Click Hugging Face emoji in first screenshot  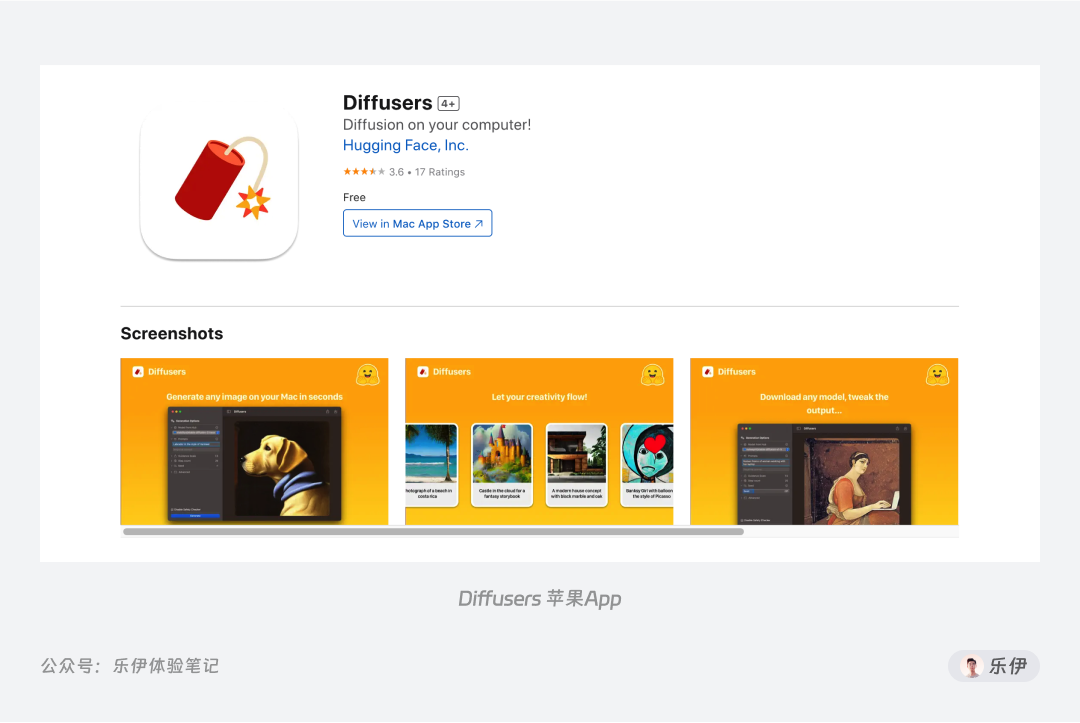(368, 375)
